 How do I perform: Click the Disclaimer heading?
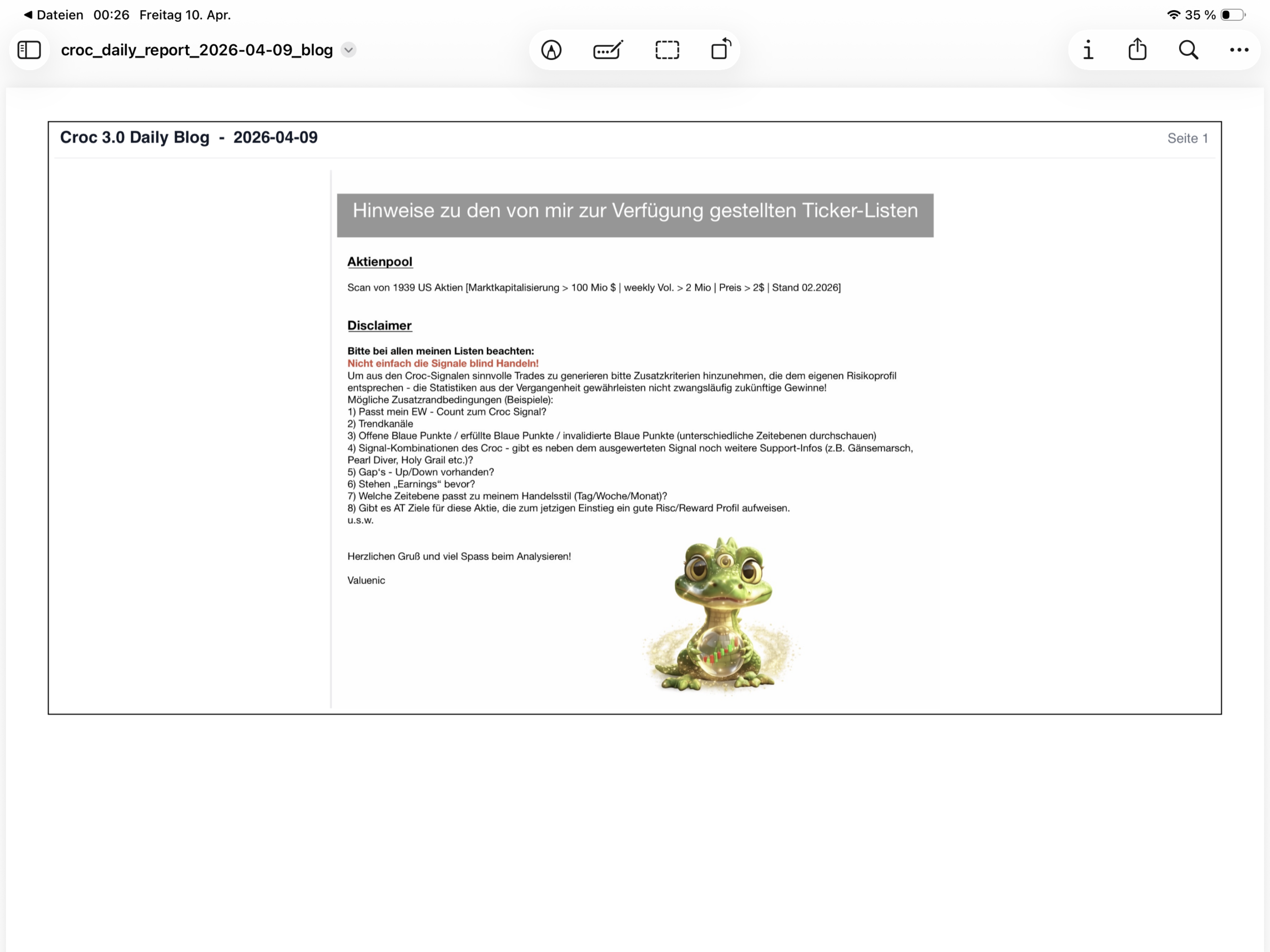[x=379, y=325]
